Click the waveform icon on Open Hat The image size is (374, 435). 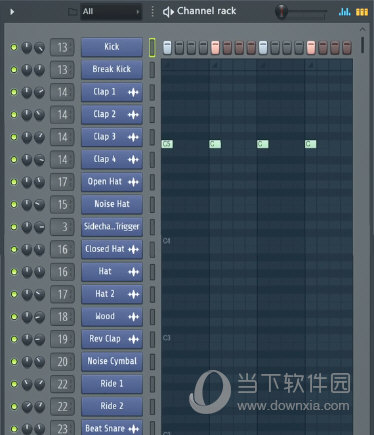click(133, 182)
